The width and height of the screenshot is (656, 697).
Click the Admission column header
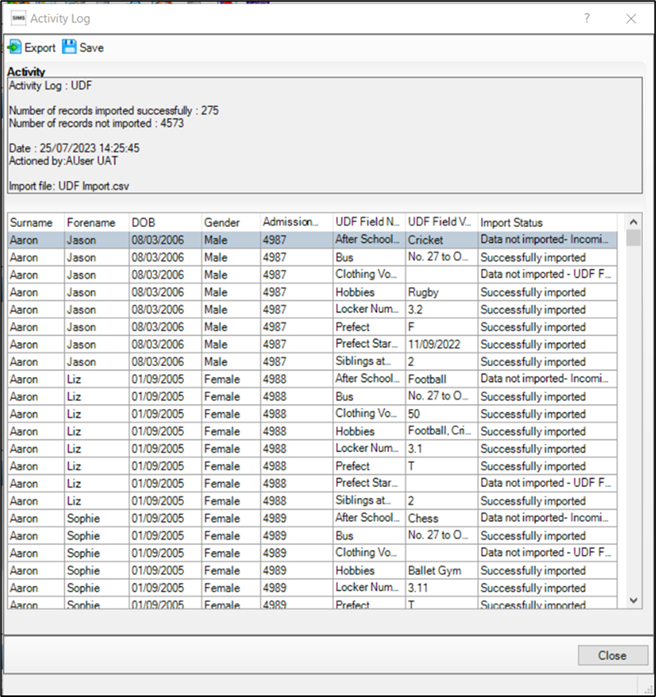pyautogui.click(x=291, y=222)
